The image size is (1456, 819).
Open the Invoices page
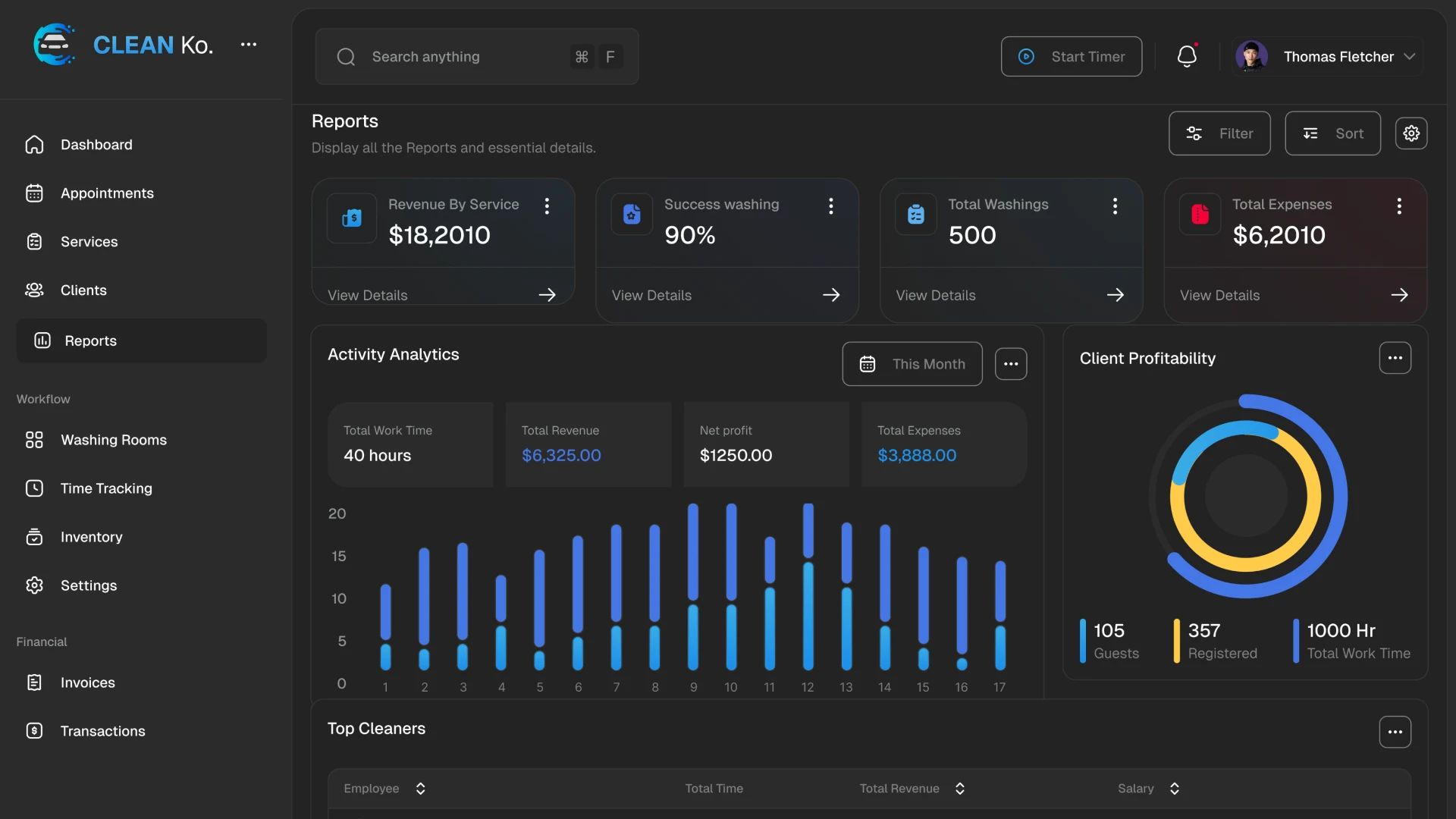point(88,682)
